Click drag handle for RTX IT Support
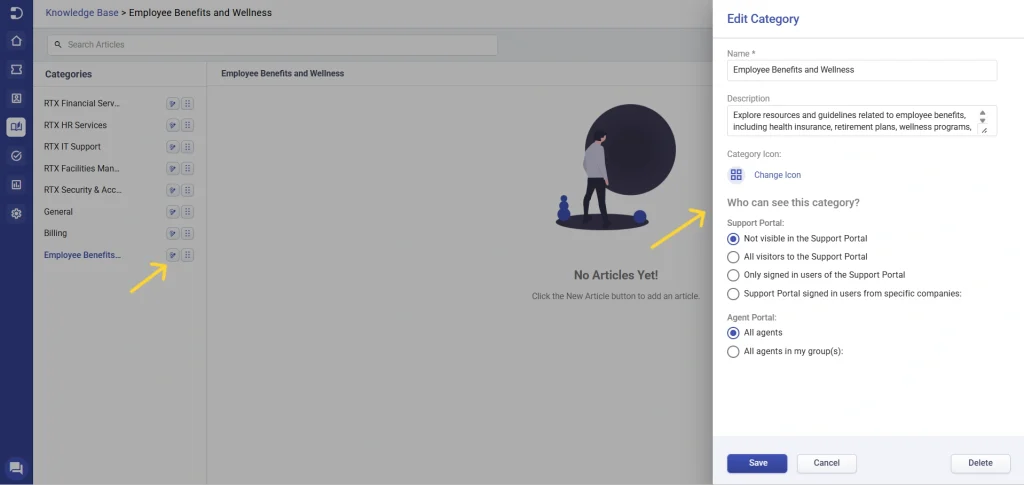1024x485 pixels. click(x=187, y=147)
